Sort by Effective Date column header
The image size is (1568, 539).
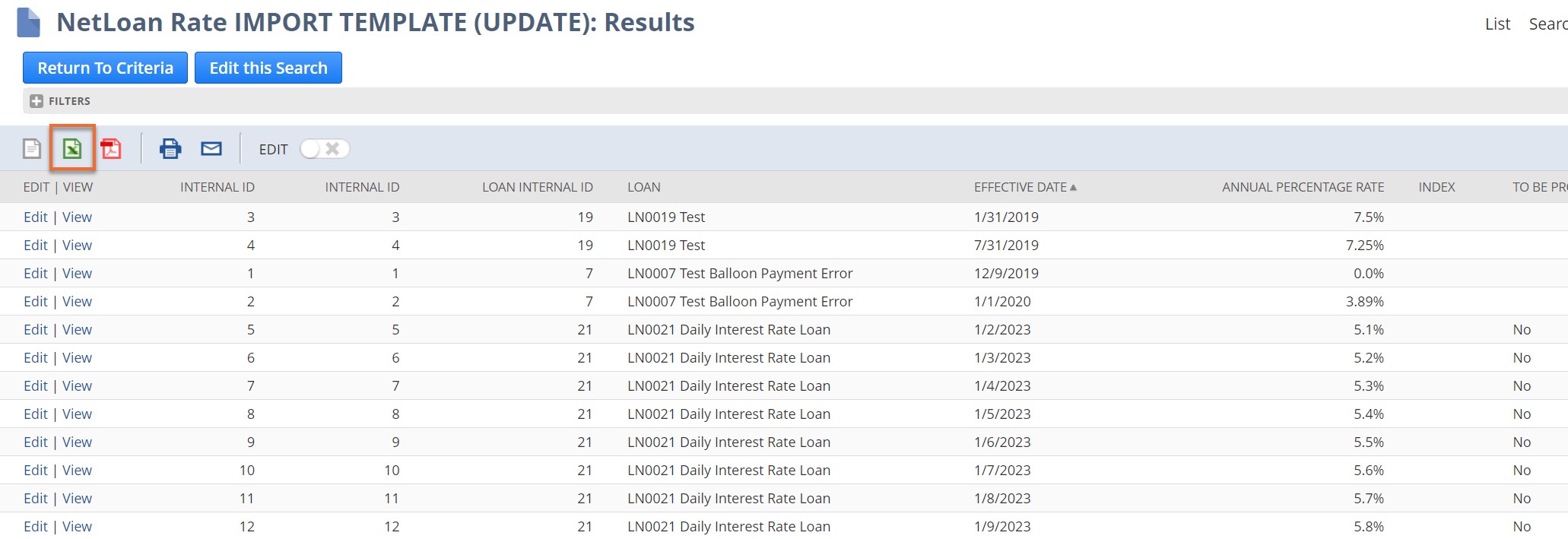pos(1020,187)
